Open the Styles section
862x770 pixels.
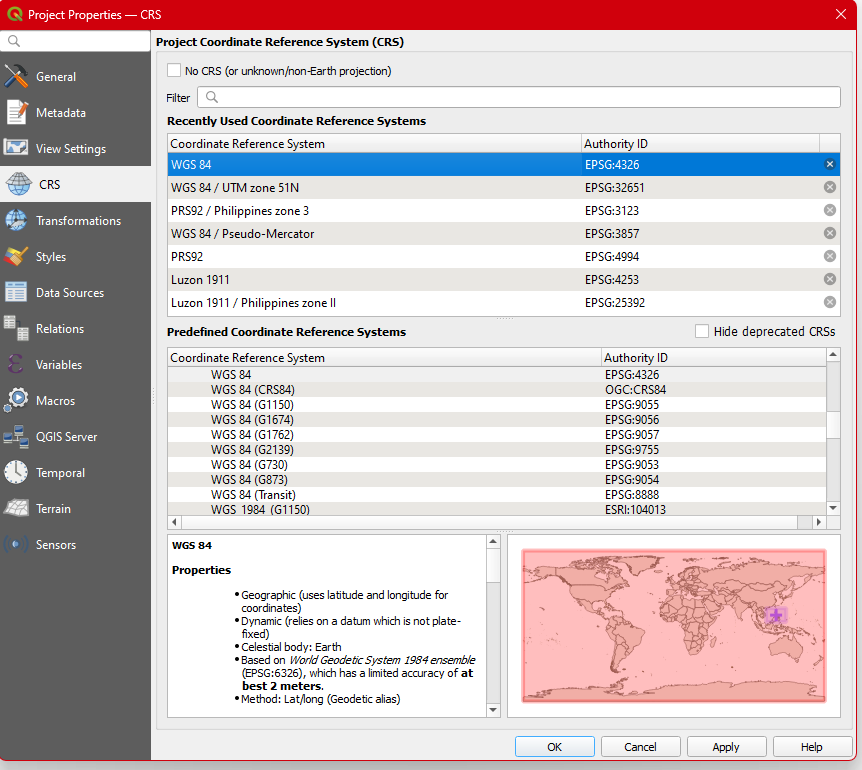[x=51, y=257]
